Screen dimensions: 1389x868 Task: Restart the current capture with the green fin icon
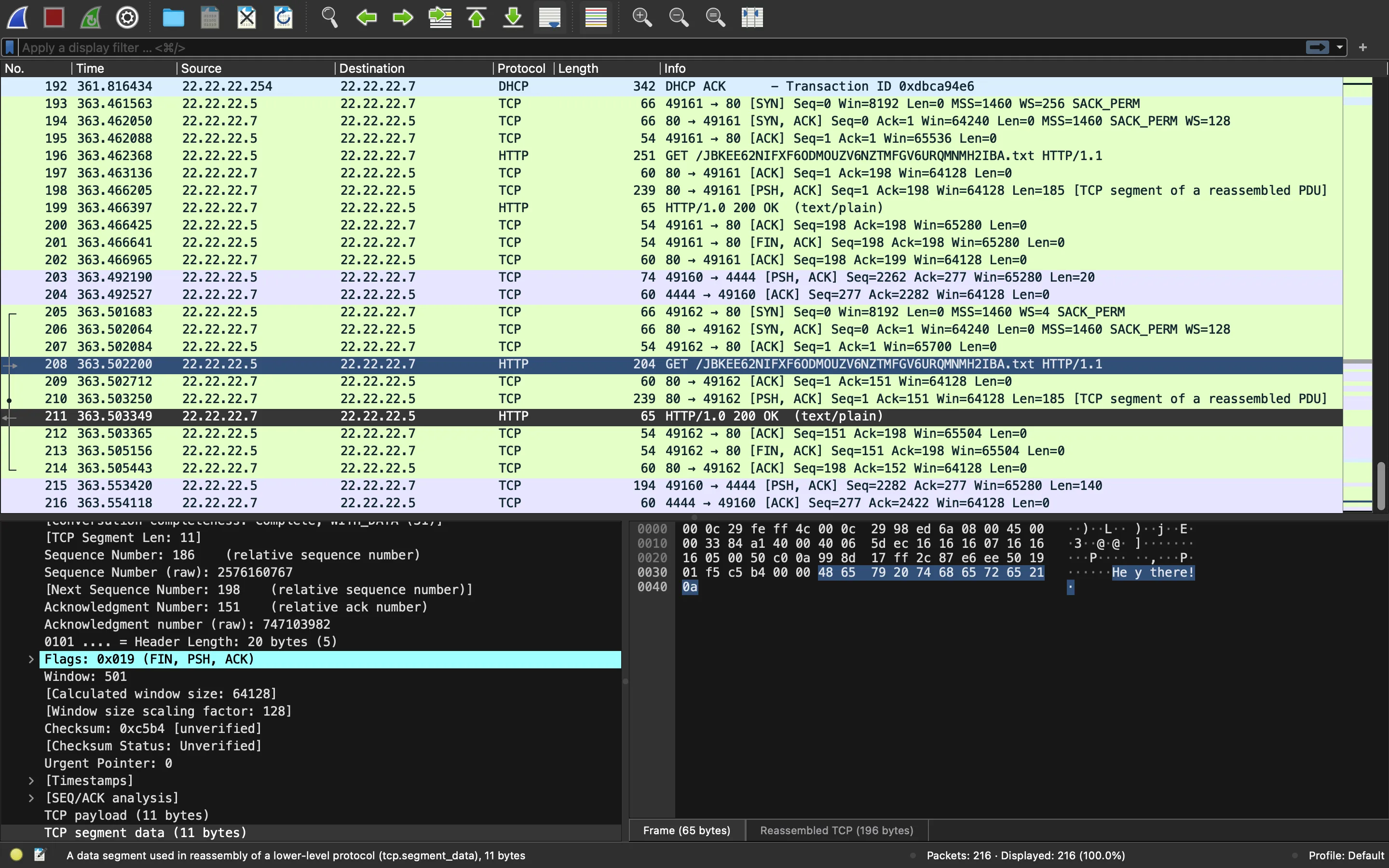coord(91,17)
